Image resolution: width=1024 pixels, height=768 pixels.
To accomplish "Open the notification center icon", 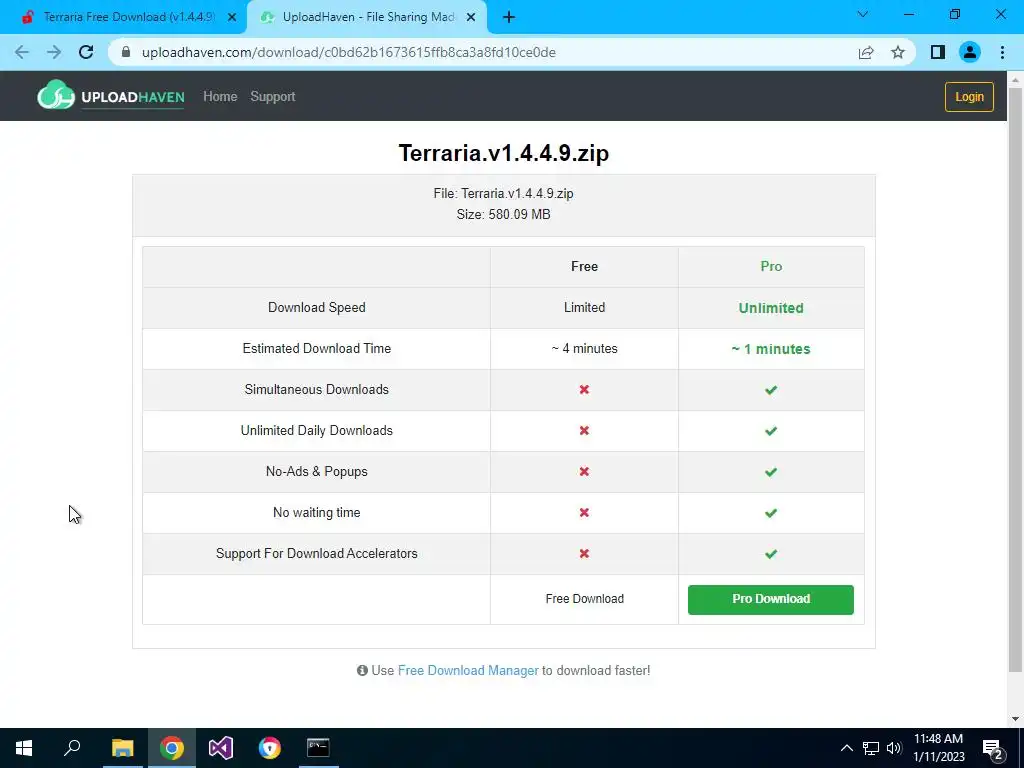I will click(x=992, y=748).
